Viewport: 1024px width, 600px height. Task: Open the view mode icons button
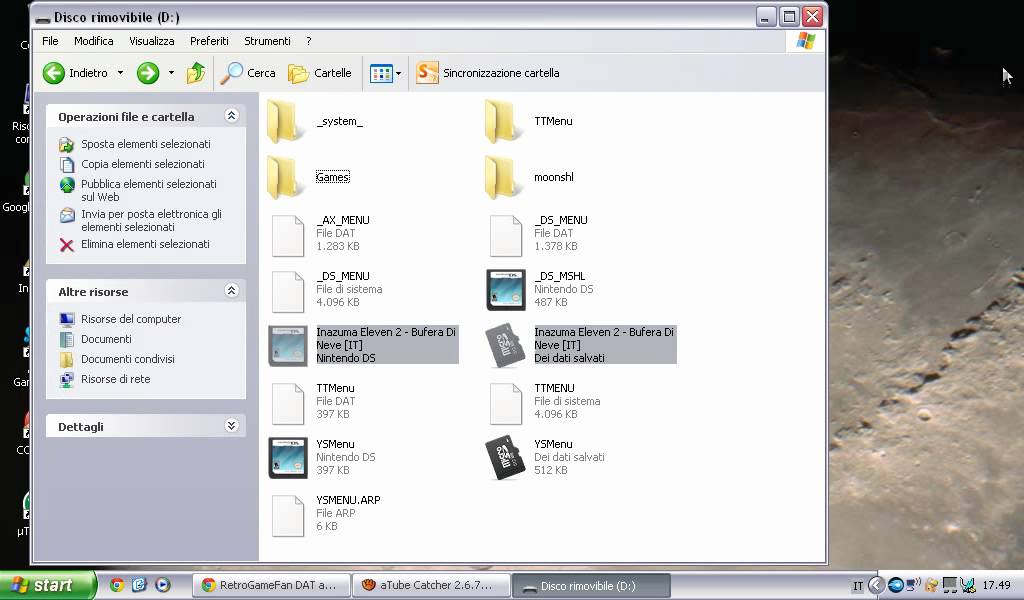381,73
